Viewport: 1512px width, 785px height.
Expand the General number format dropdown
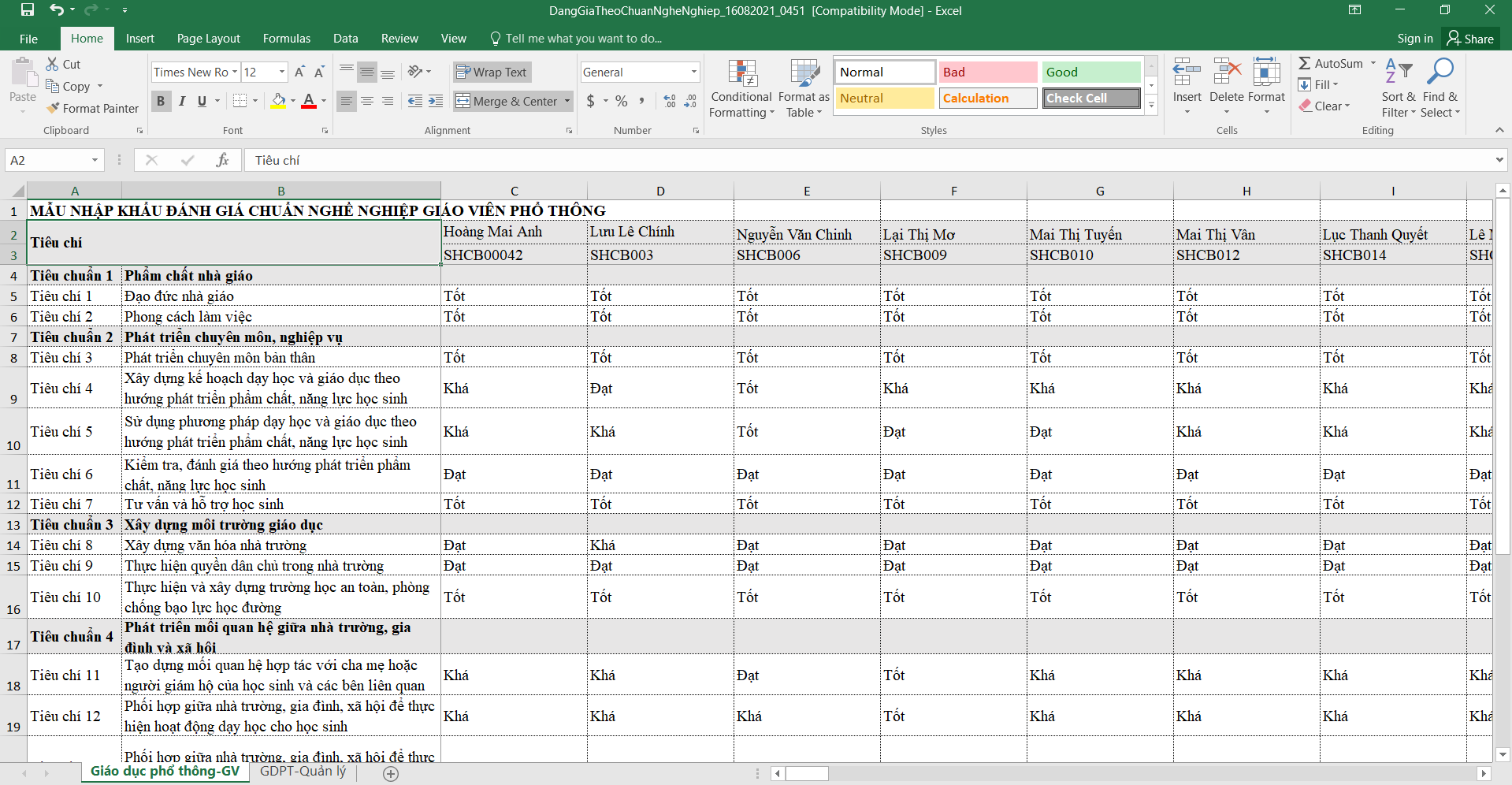coord(693,73)
